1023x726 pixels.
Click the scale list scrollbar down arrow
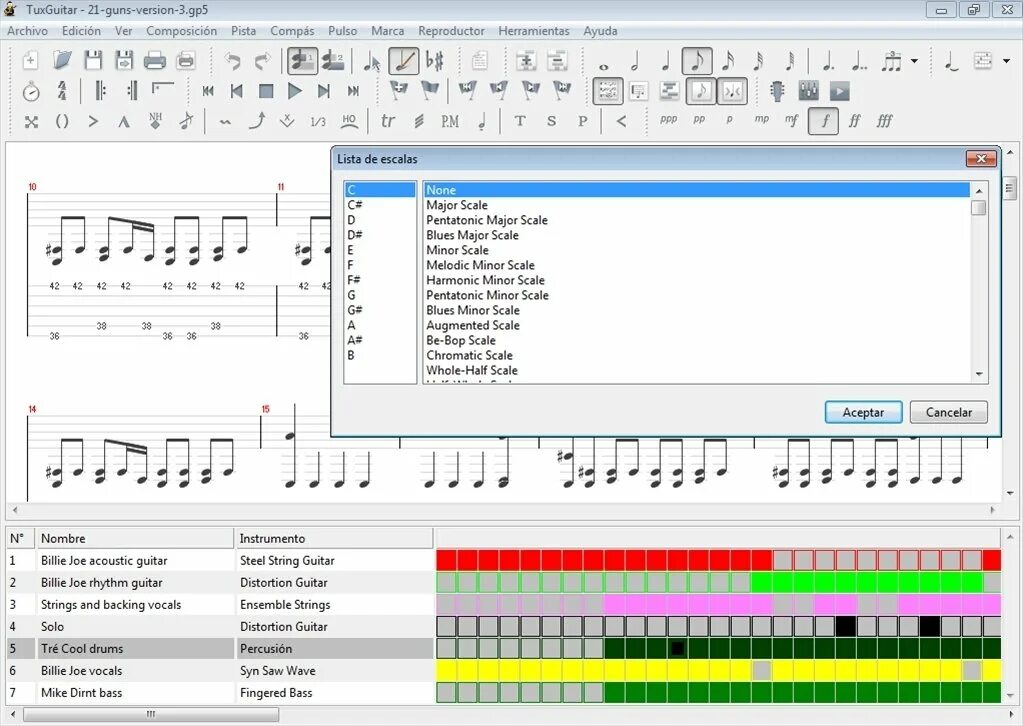click(979, 374)
